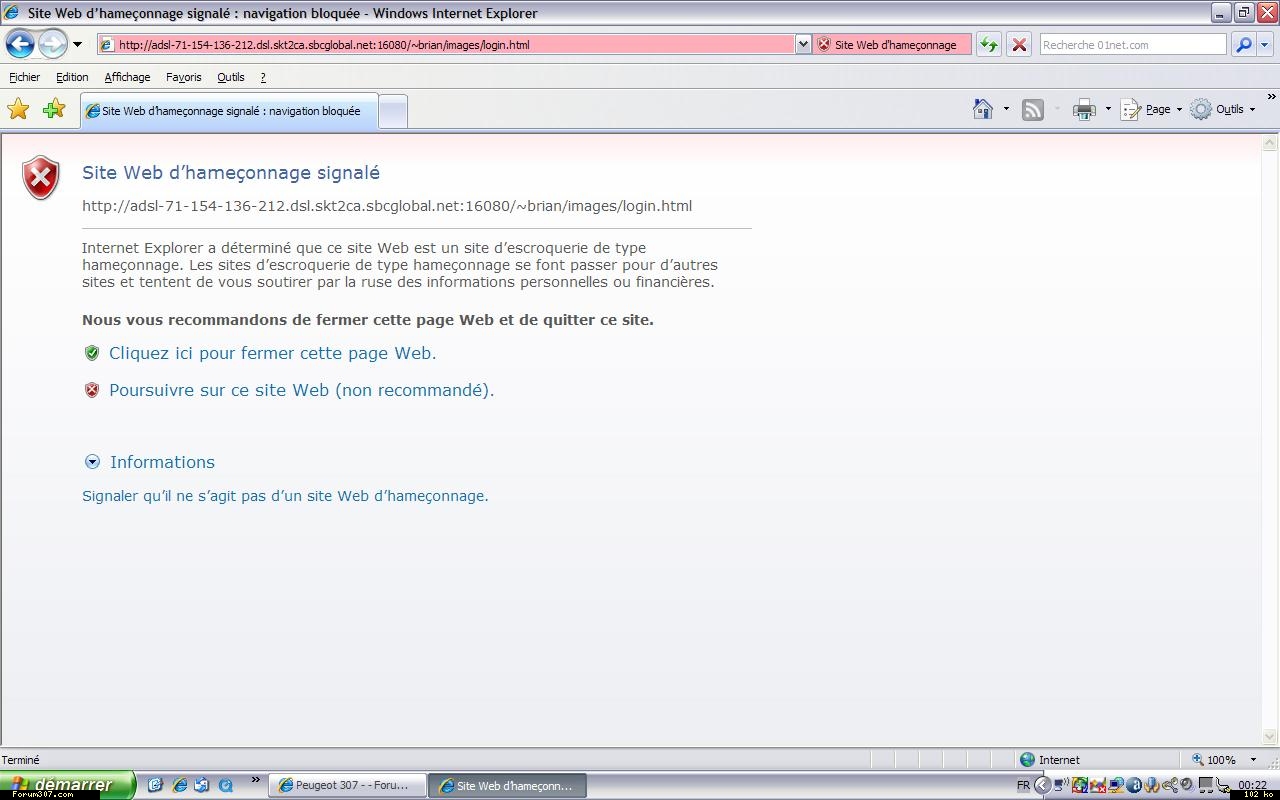Open the zoom level dropdown arrow
Viewport: 1280px width, 800px height.
point(1253,760)
